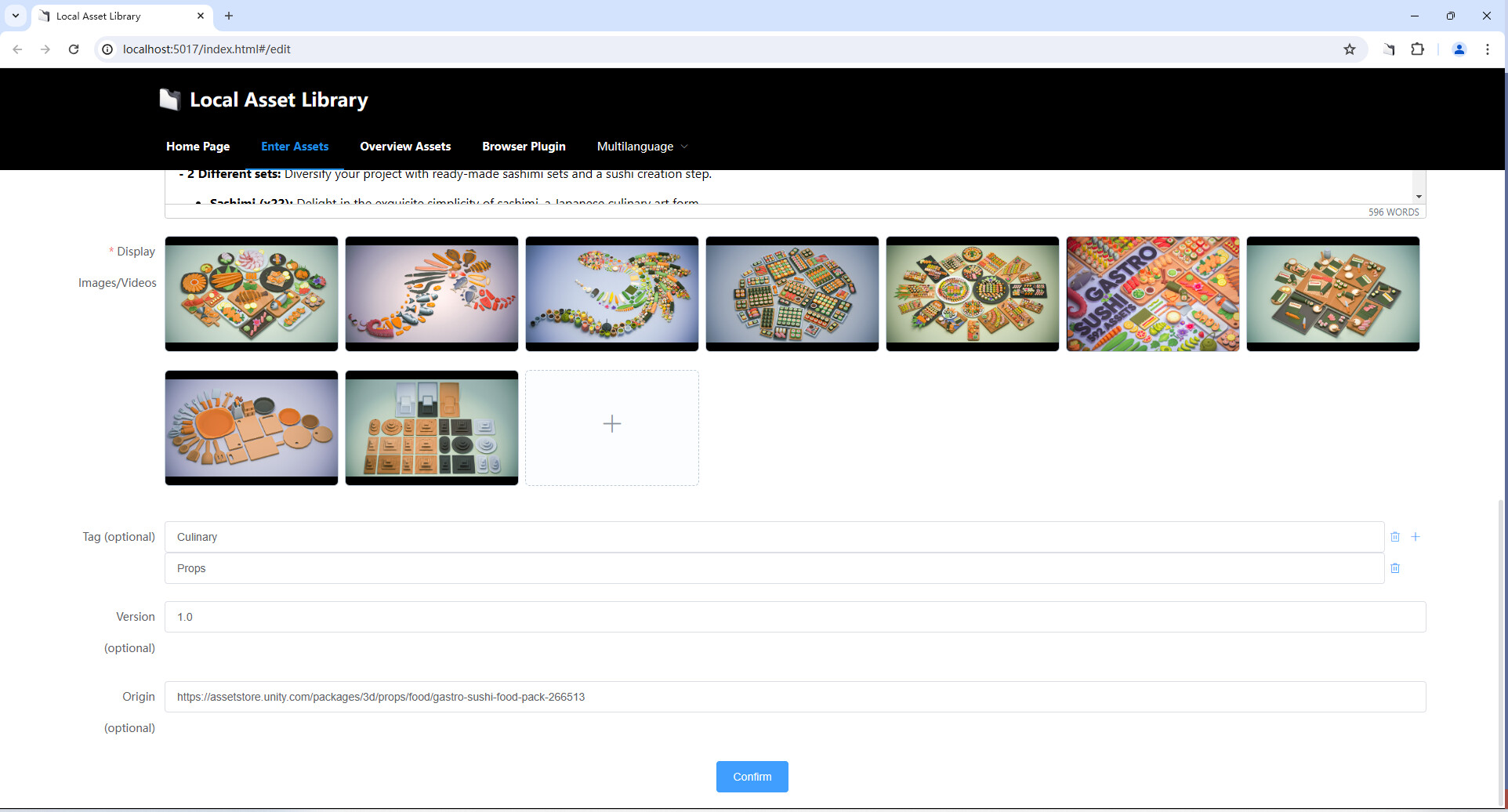The width and height of the screenshot is (1508, 812).
Task: Click the description scrollbar down arrow
Action: (x=1419, y=195)
